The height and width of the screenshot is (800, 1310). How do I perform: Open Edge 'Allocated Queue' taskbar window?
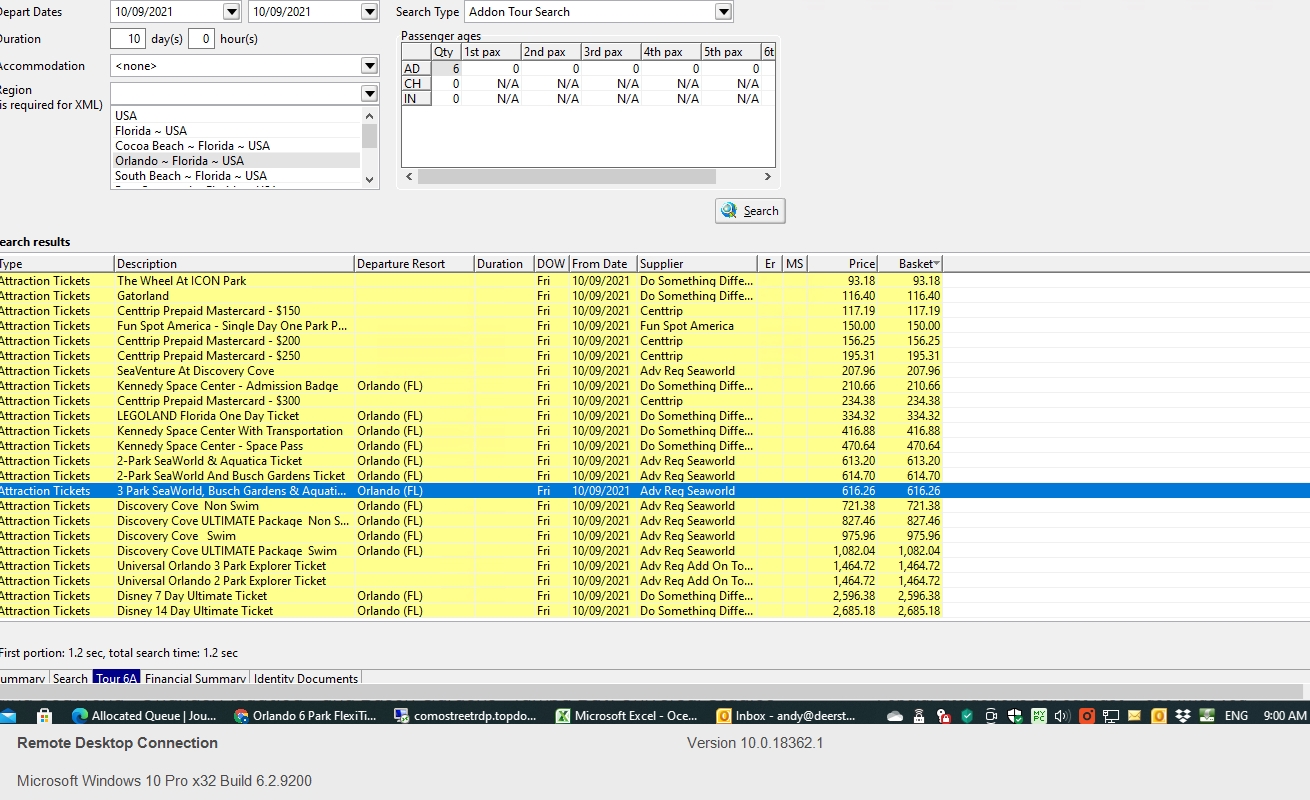pyautogui.click(x=144, y=716)
